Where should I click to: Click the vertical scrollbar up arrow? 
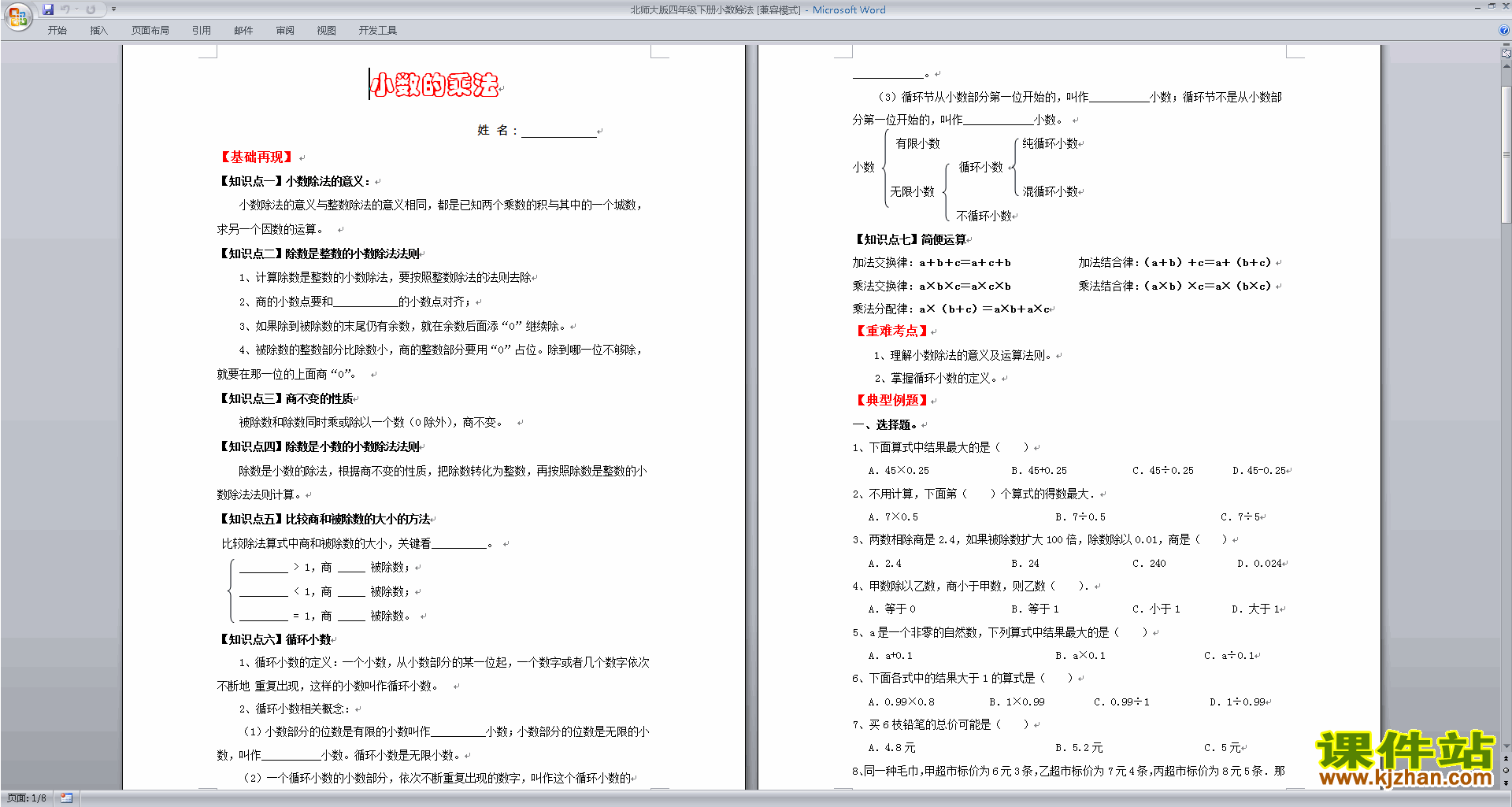click(x=1506, y=66)
